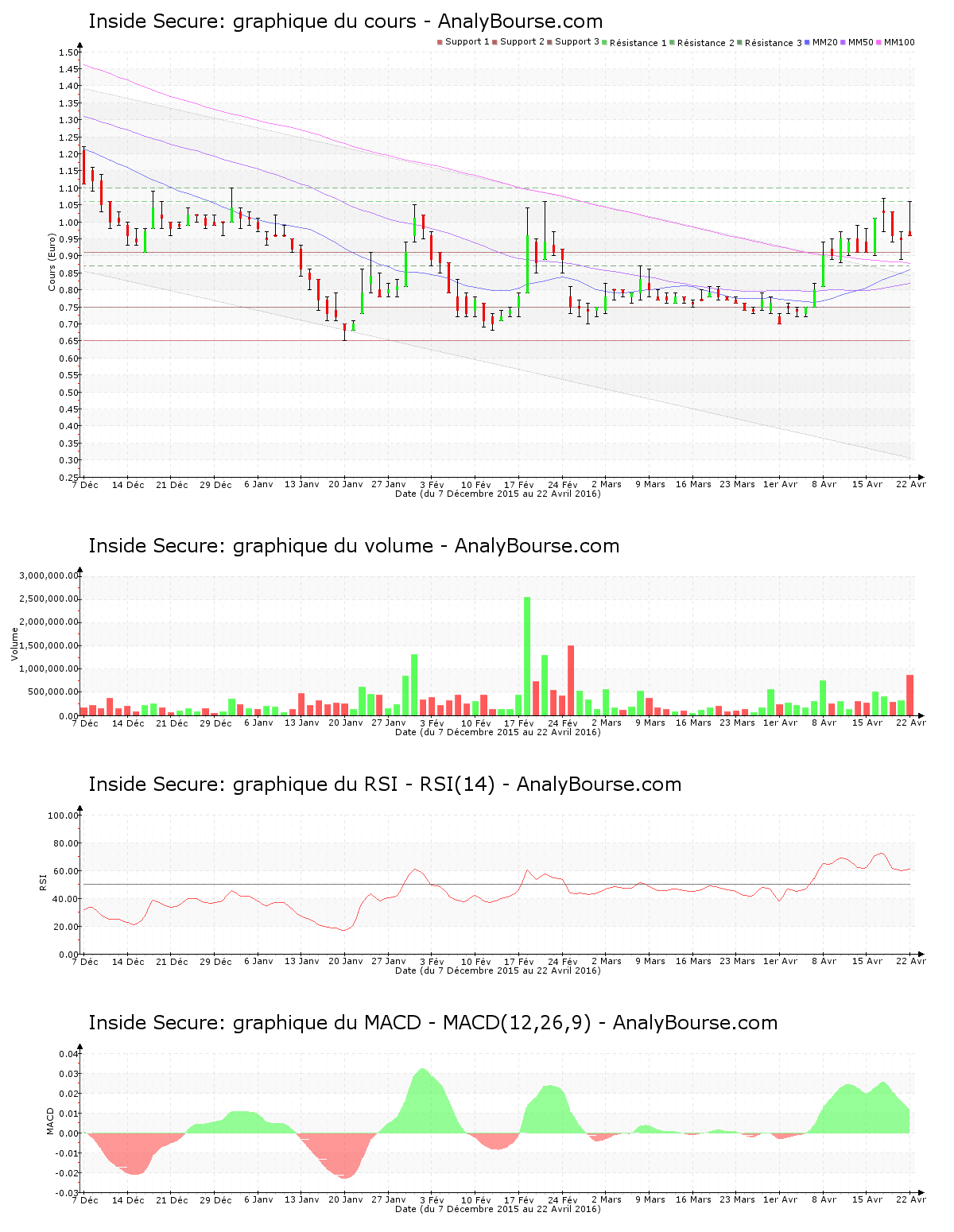The width and height of the screenshot is (954, 1232).
Task: Click the 3,000,000.00 volume axis value
Action: click(49, 575)
